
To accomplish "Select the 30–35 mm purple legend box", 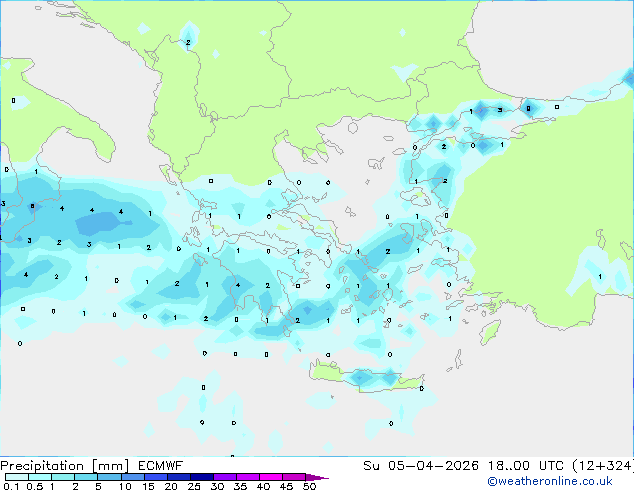I will point(225,477).
